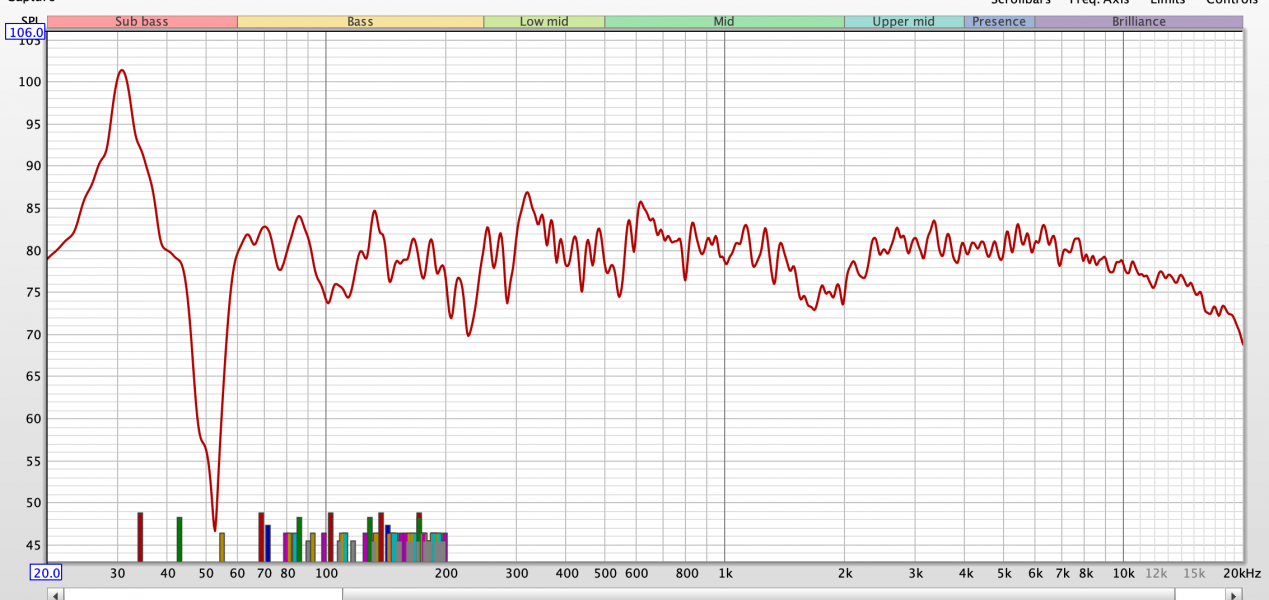The width and height of the screenshot is (1269, 600).
Task: Click the Brilliance band label
Action: pyautogui.click(x=1139, y=22)
